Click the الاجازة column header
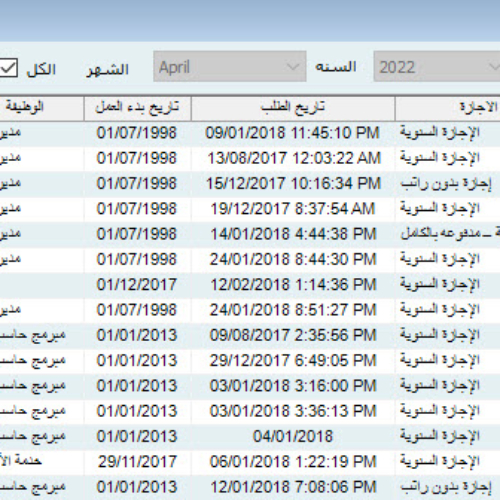The width and height of the screenshot is (500, 500). (448, 108)
